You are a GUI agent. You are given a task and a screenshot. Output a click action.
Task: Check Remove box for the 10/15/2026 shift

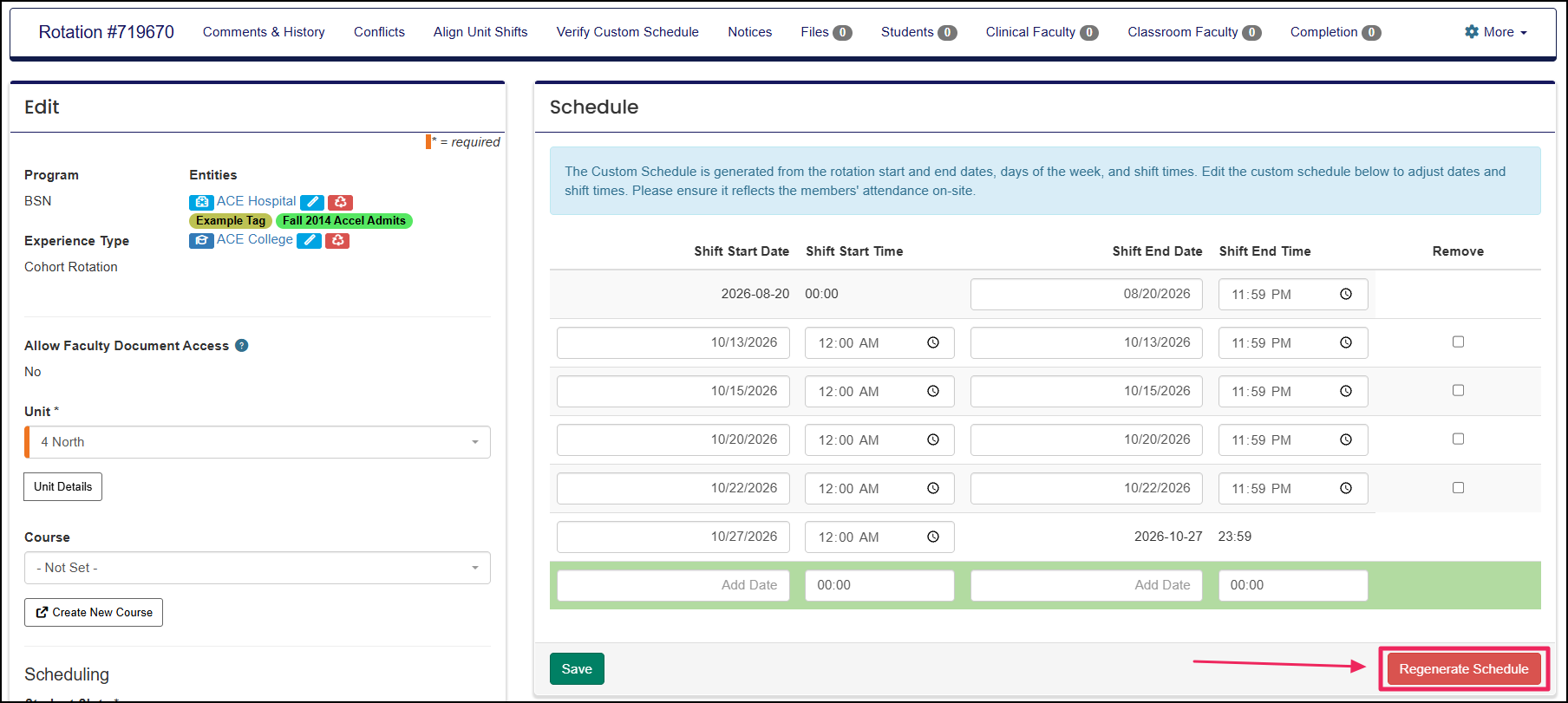1458,390
